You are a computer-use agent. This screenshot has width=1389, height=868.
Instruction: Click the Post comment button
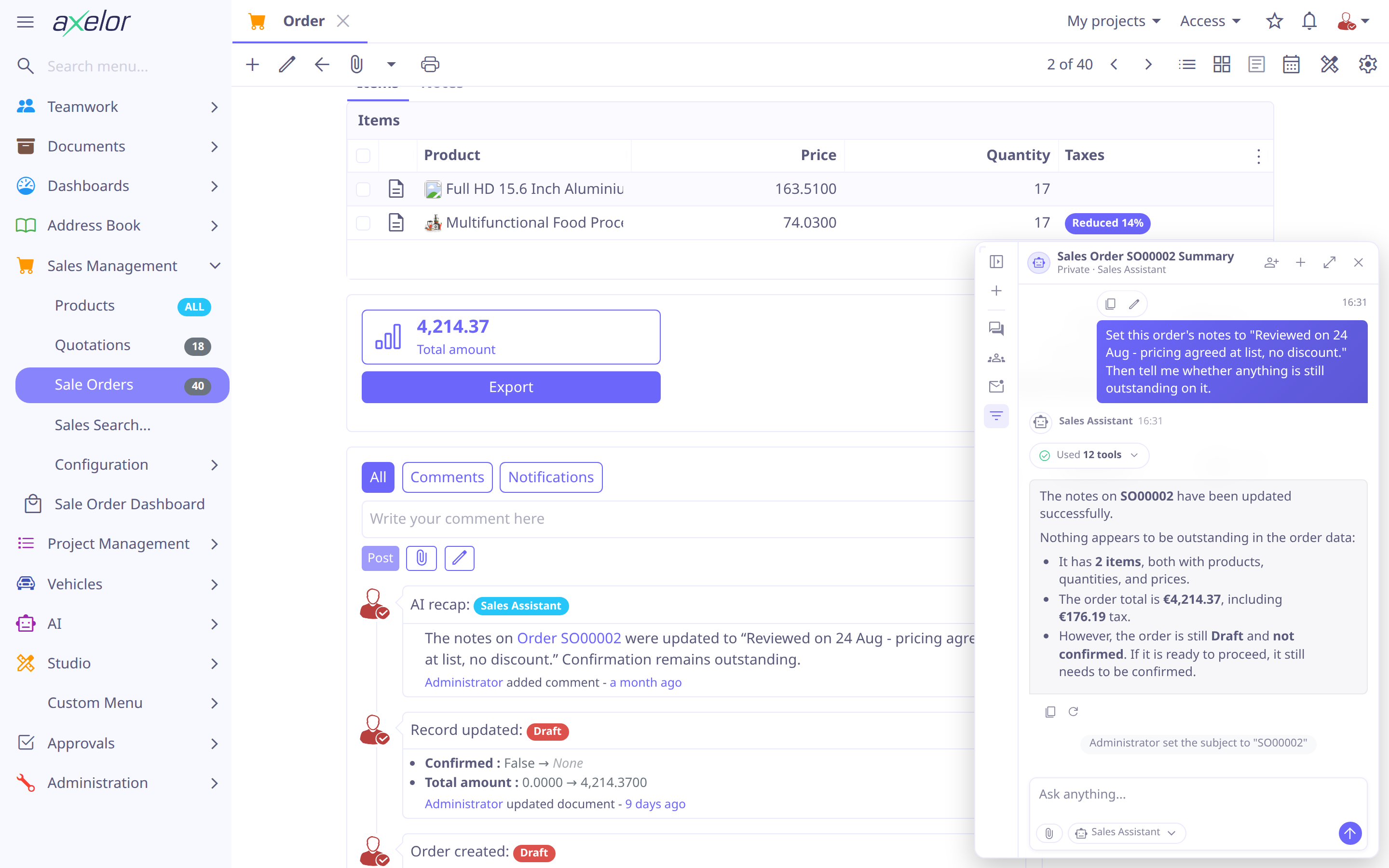(x=380, y=558)
